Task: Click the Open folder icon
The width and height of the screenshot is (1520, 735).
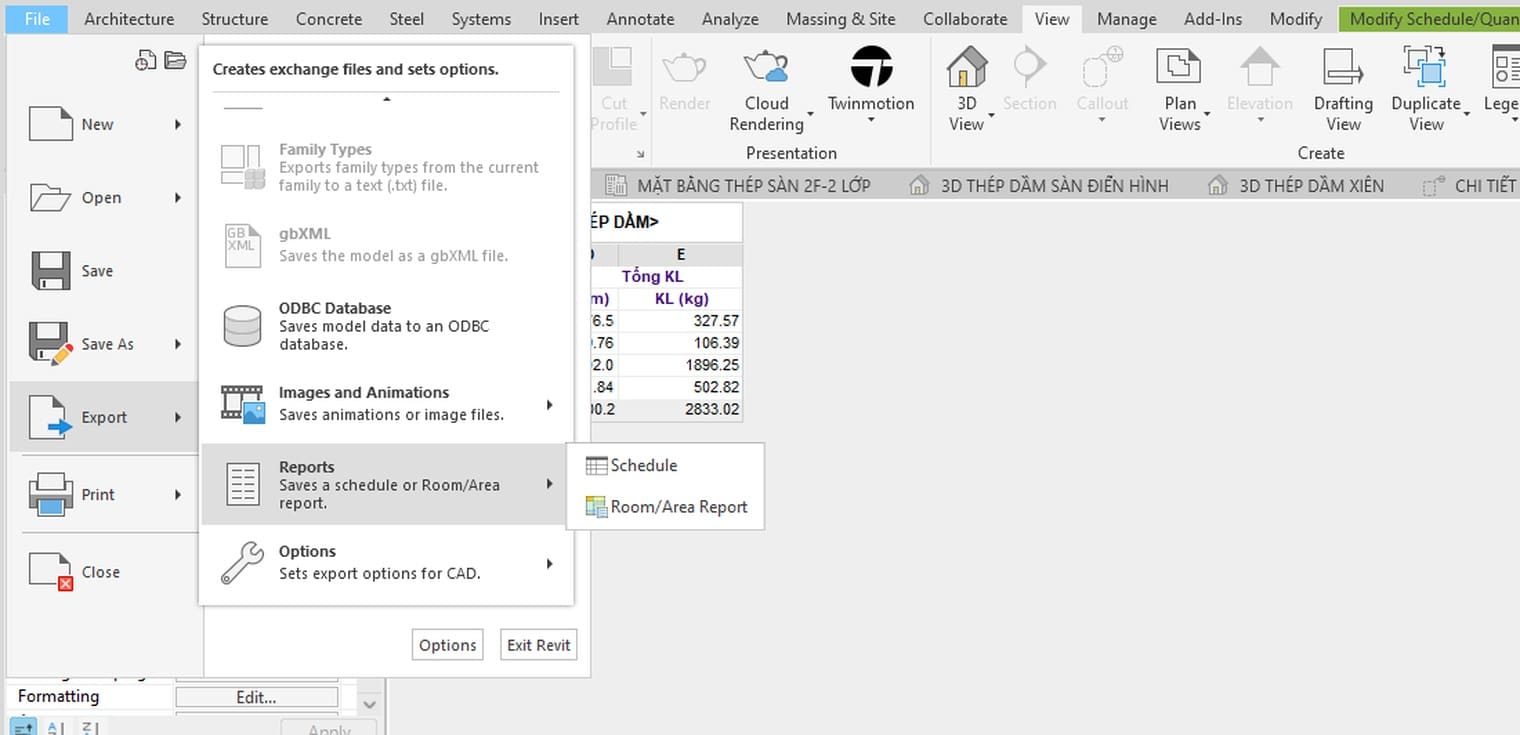Action: tap(51, 198)
